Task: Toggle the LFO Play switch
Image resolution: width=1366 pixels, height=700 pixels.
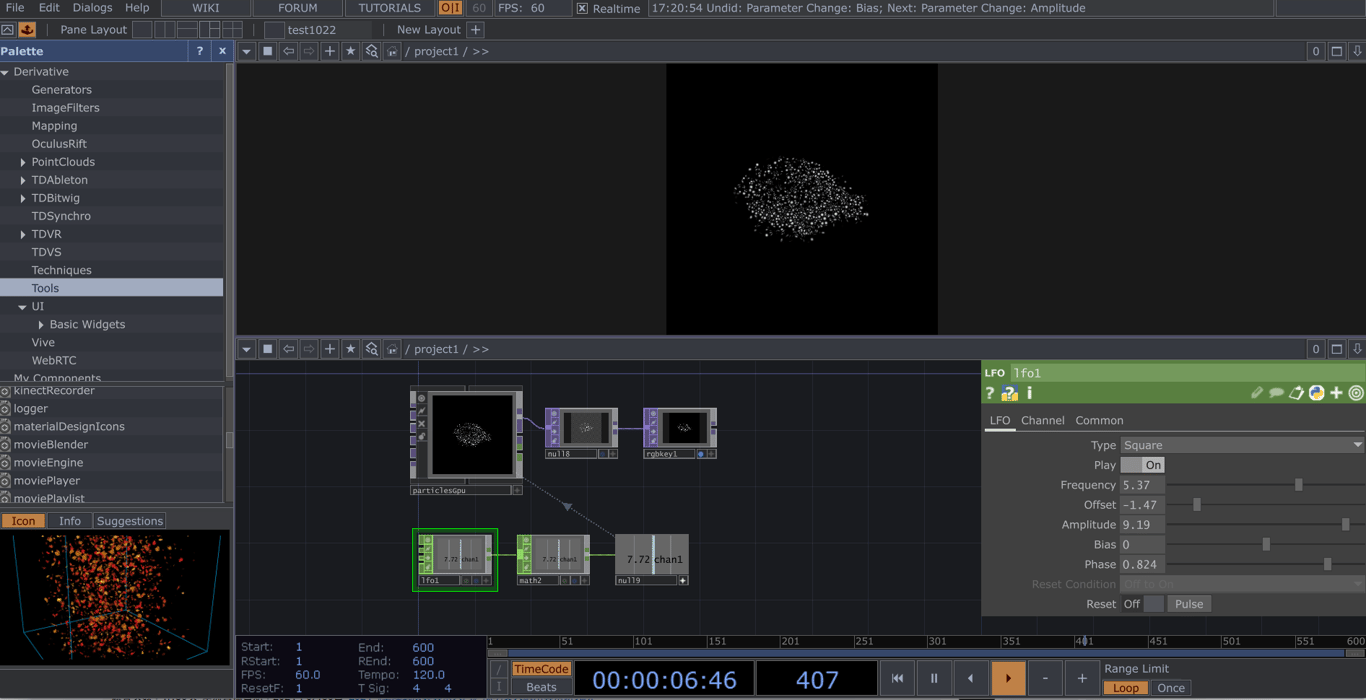Action: (x=1142, y=465)
